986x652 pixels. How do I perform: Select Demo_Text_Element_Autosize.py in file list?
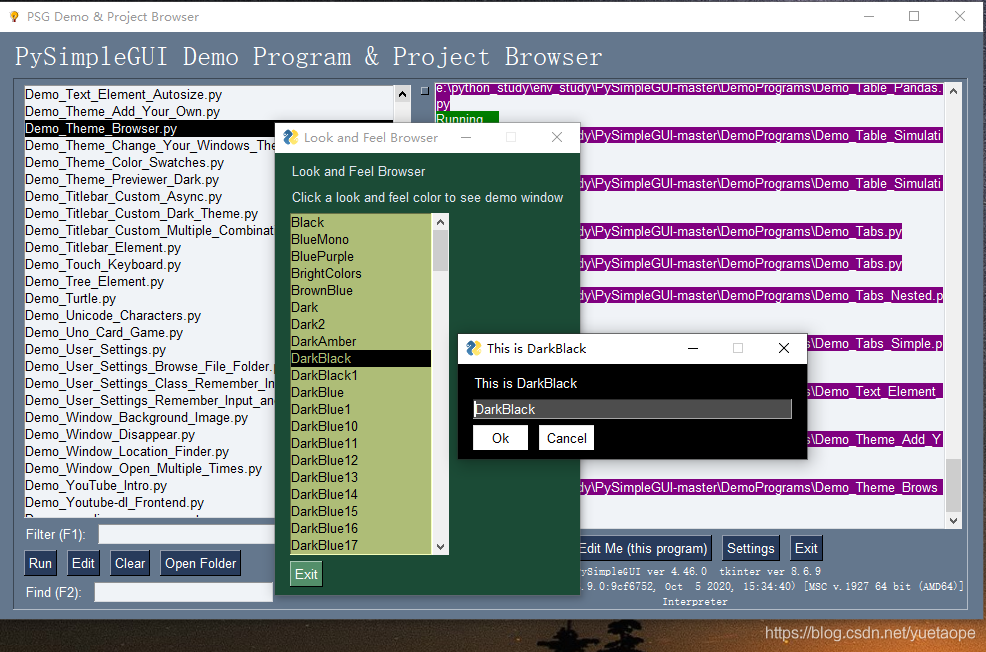point(209,94)
